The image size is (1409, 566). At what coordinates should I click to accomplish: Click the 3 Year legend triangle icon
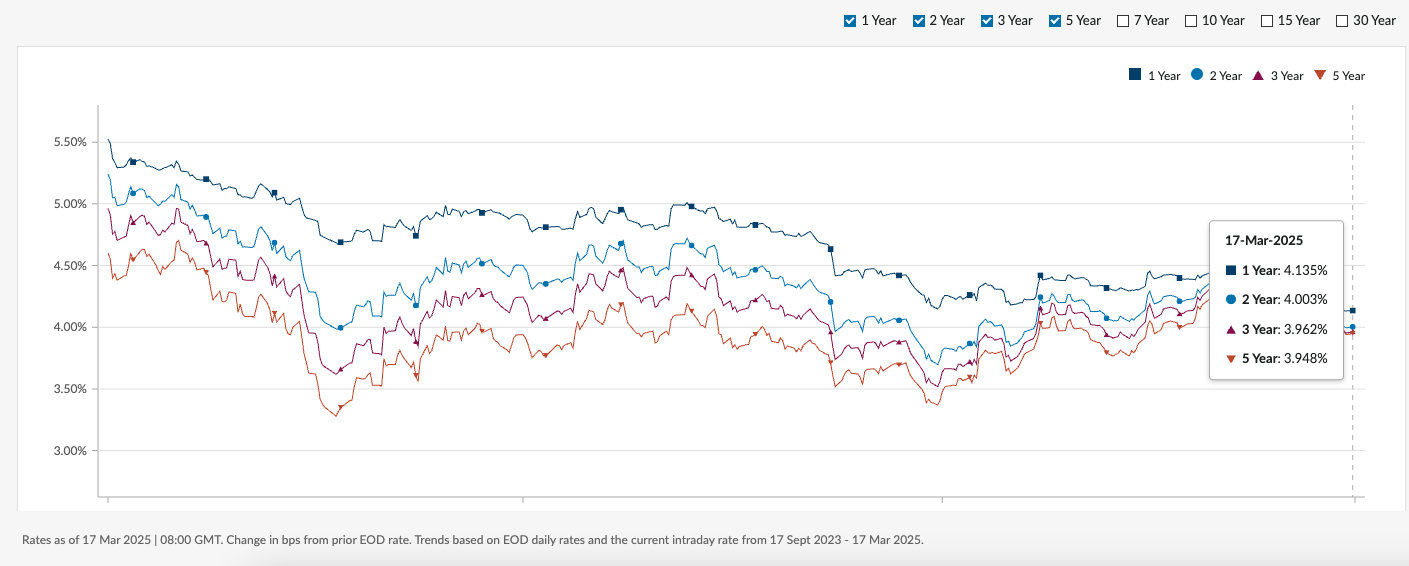(x=1258, y=75)
